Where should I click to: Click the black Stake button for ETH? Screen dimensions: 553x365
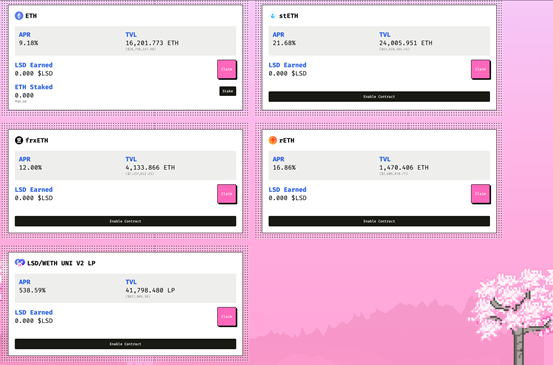(228, 91)
